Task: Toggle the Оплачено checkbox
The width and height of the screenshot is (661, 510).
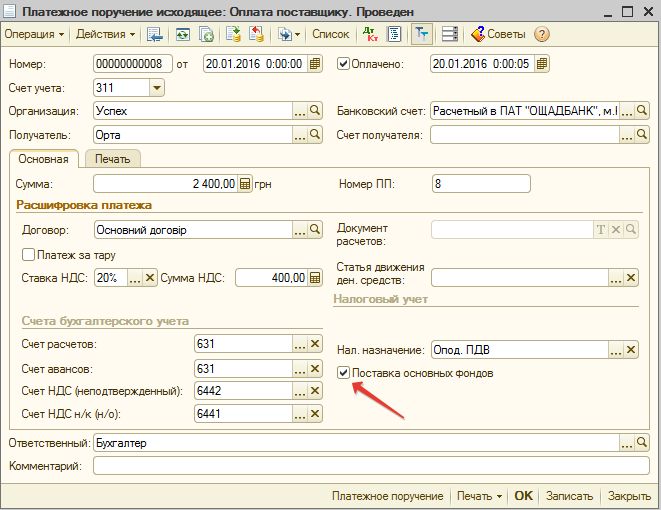Action: tap(344, 64)
